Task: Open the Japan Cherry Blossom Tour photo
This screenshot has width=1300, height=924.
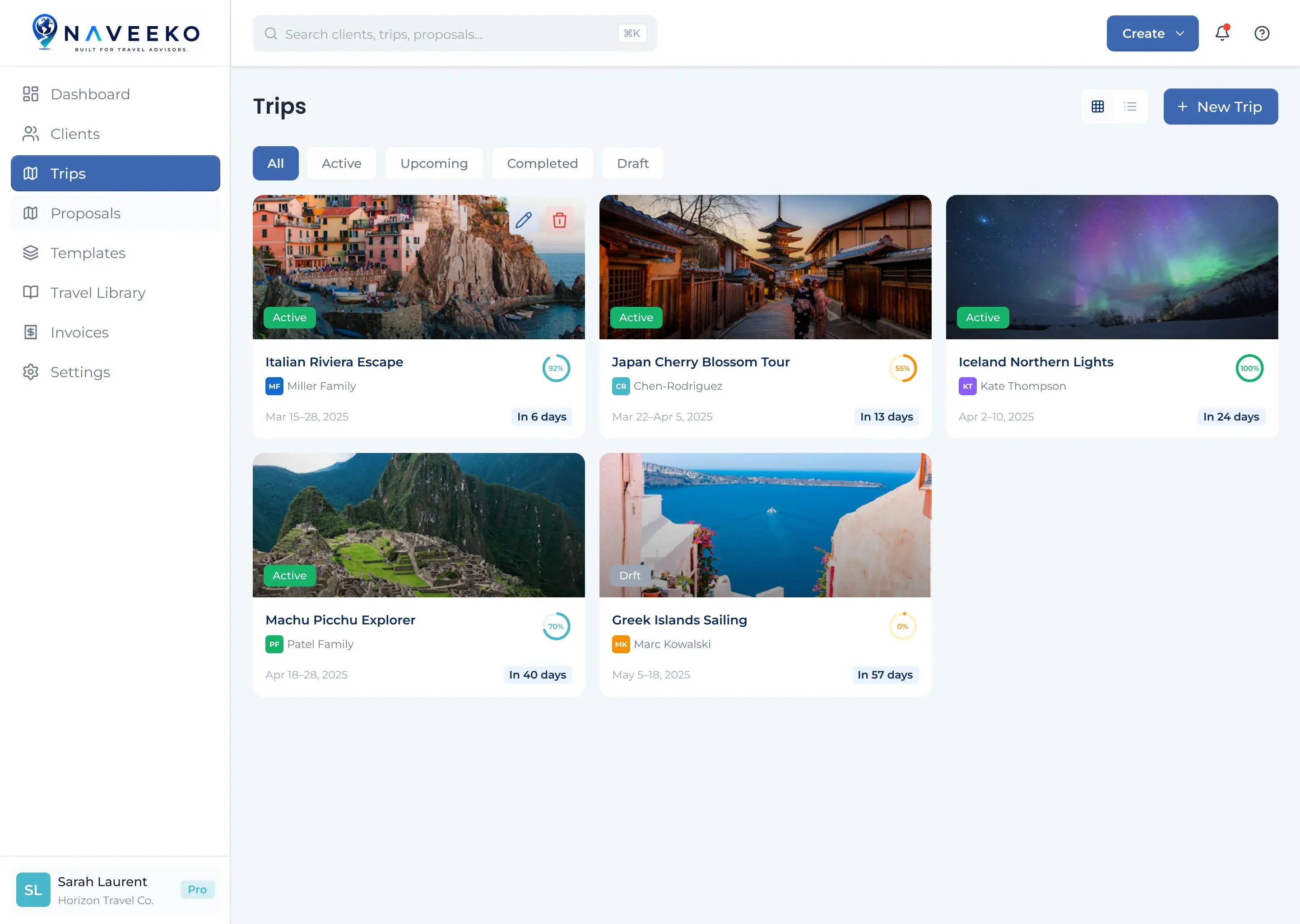Action: pos(765,267)
